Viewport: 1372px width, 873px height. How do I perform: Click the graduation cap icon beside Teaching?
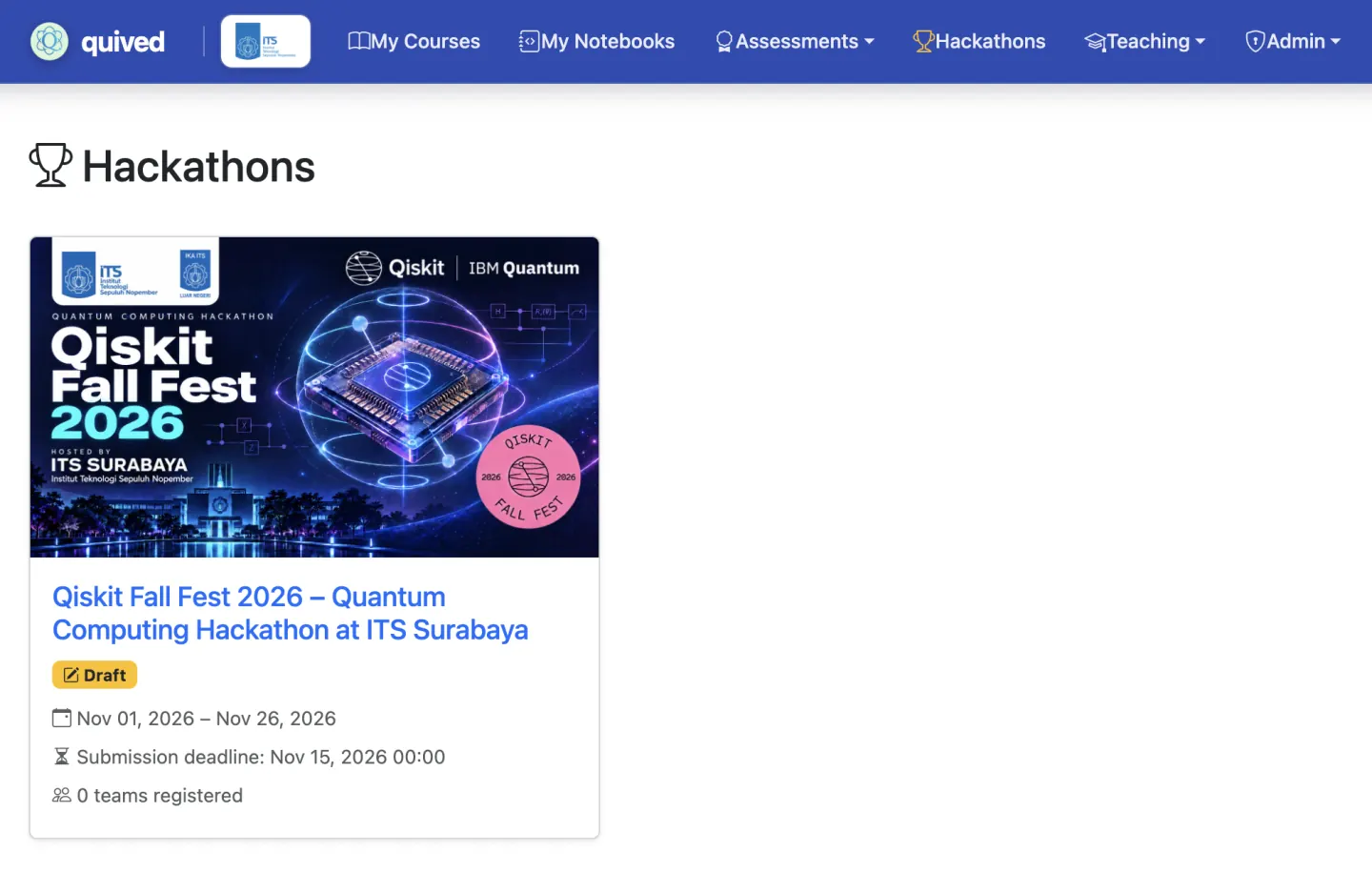coord(1096,42)
